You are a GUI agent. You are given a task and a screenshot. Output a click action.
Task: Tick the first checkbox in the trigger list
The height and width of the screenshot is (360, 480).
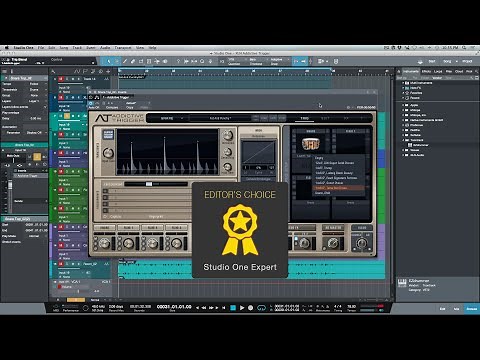pyautogui.click(x=105, y=191)
